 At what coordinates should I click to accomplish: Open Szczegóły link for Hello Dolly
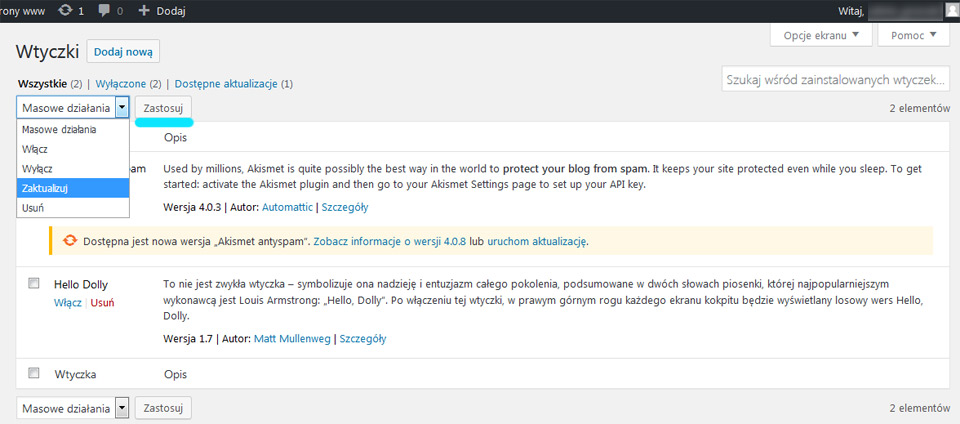(362, 338)
